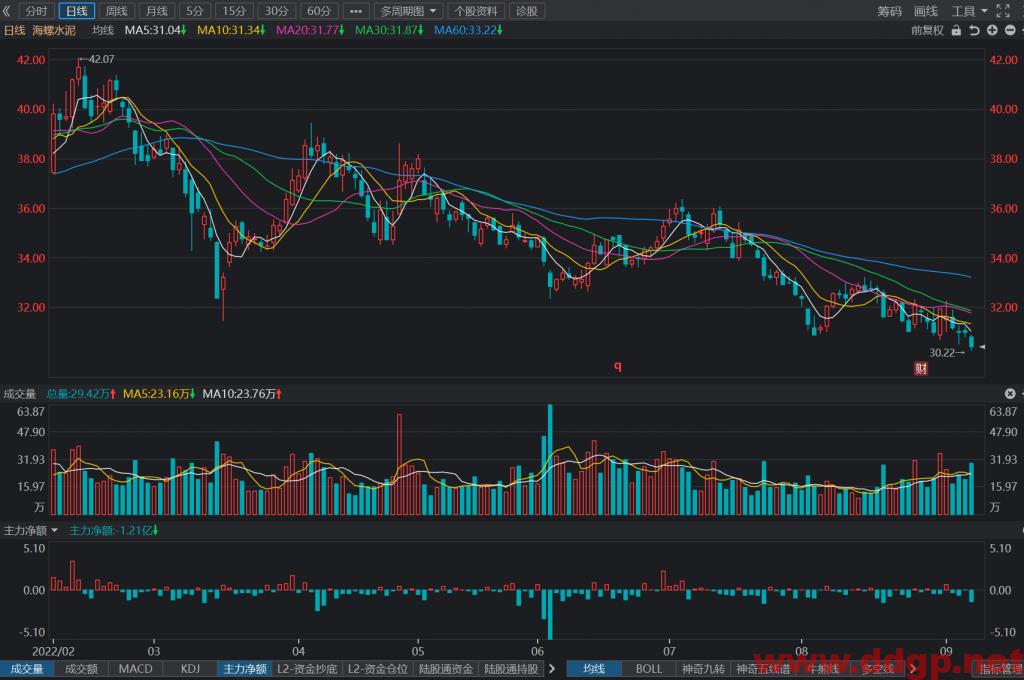
Task: Select the 主力净额 indicator tab
Action: coord(244,669)
